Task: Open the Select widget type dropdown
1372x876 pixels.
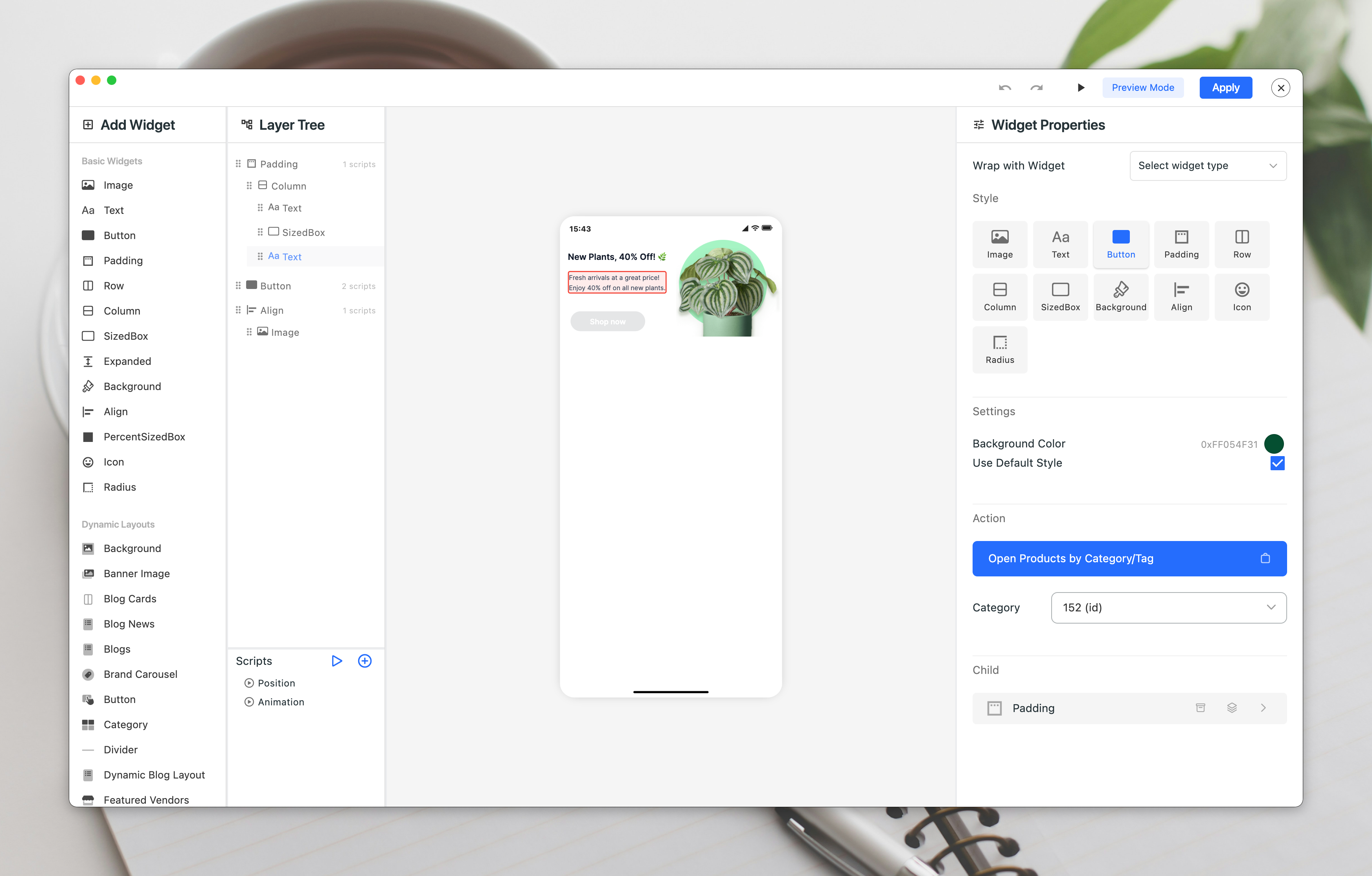Action: tap(1207, 166)
